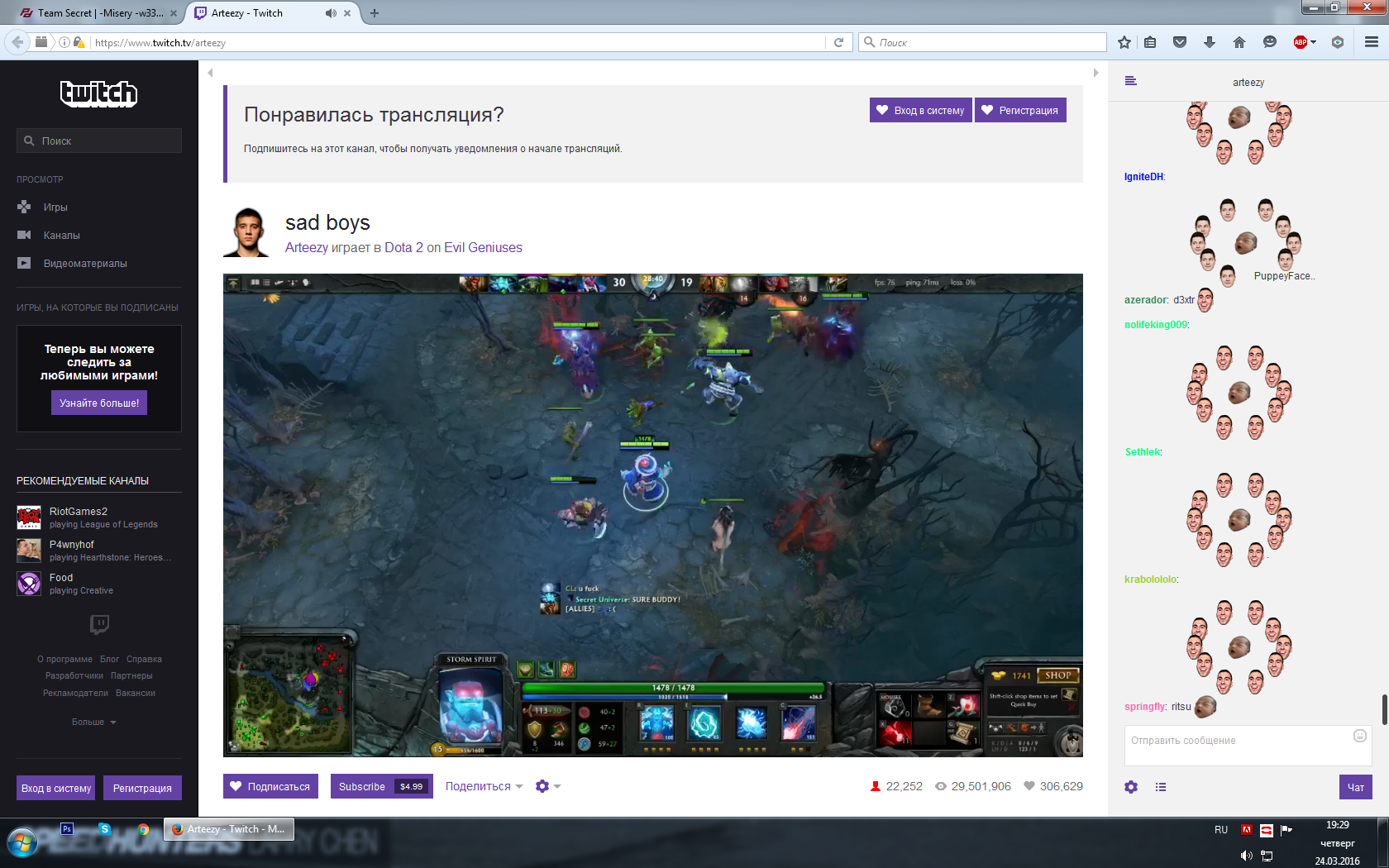Viewport: 1389px width, 868px height.
Task: Open Игры in the sidebar menu
Action: pos(55,207)
